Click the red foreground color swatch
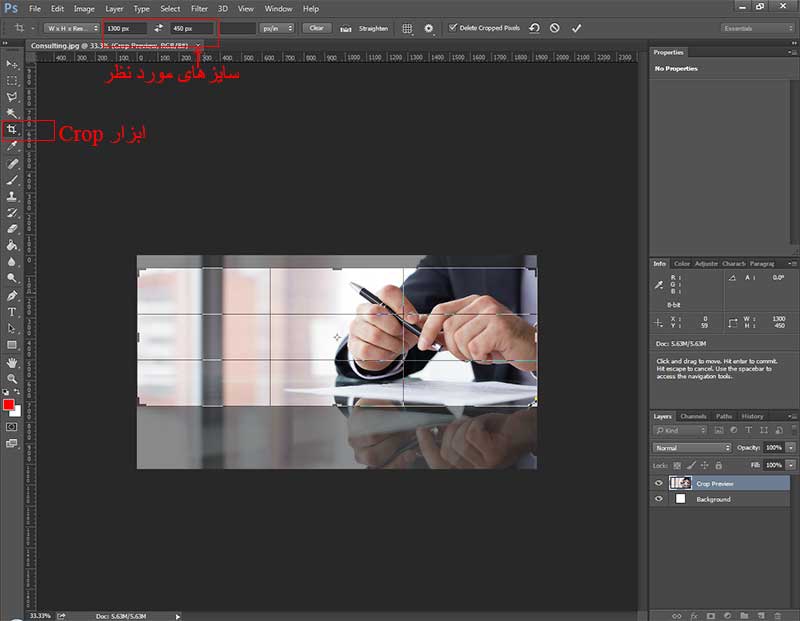 [8, 405]
